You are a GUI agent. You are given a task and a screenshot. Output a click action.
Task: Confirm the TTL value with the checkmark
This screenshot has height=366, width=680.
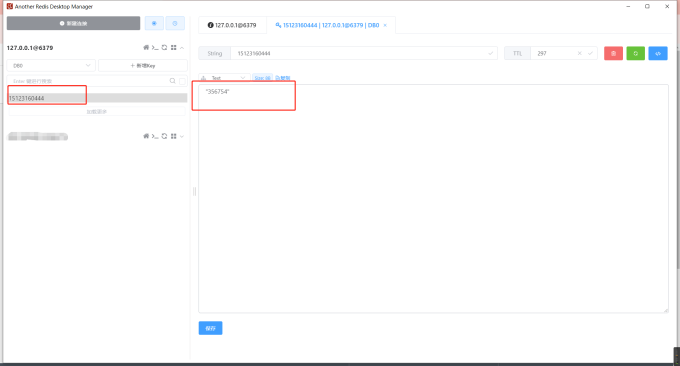pyautogui.click(x=590, y=53)
